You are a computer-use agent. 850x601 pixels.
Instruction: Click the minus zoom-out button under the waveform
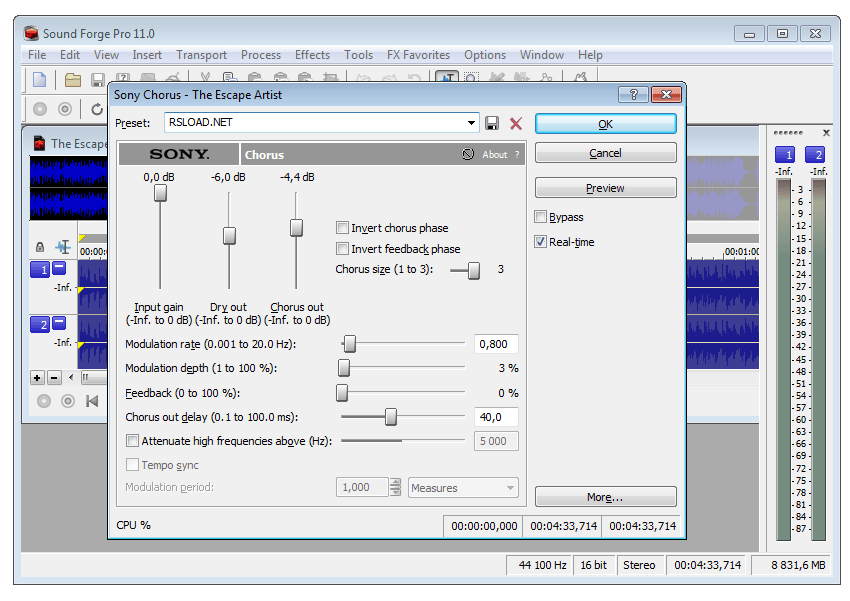54,378
